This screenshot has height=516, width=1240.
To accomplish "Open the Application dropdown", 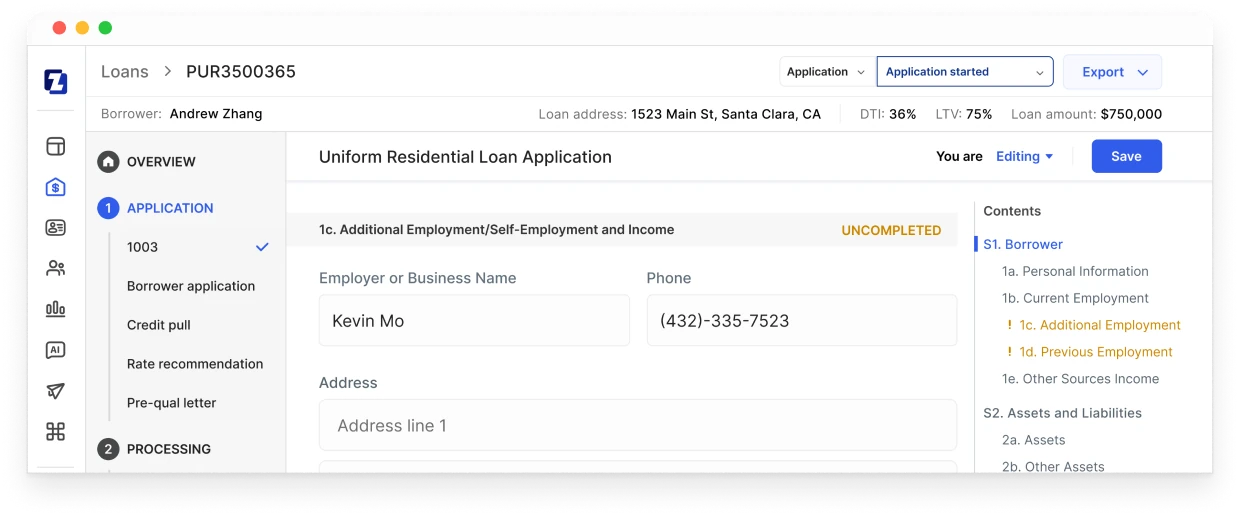I will click(826, 72).
